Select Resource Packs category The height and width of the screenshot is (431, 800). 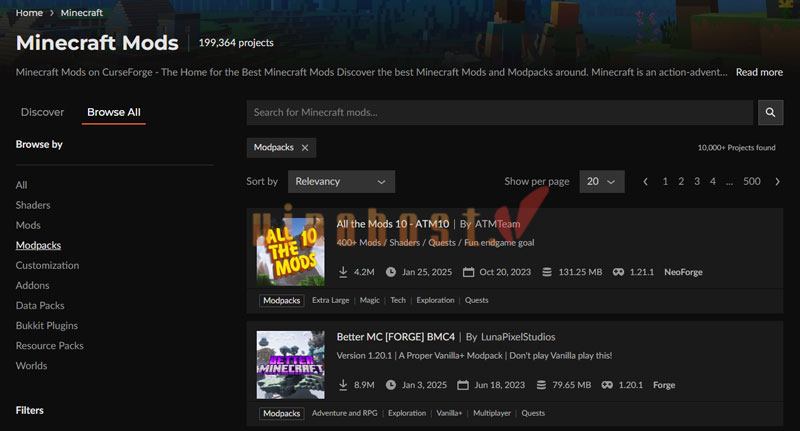click(49, 346)
